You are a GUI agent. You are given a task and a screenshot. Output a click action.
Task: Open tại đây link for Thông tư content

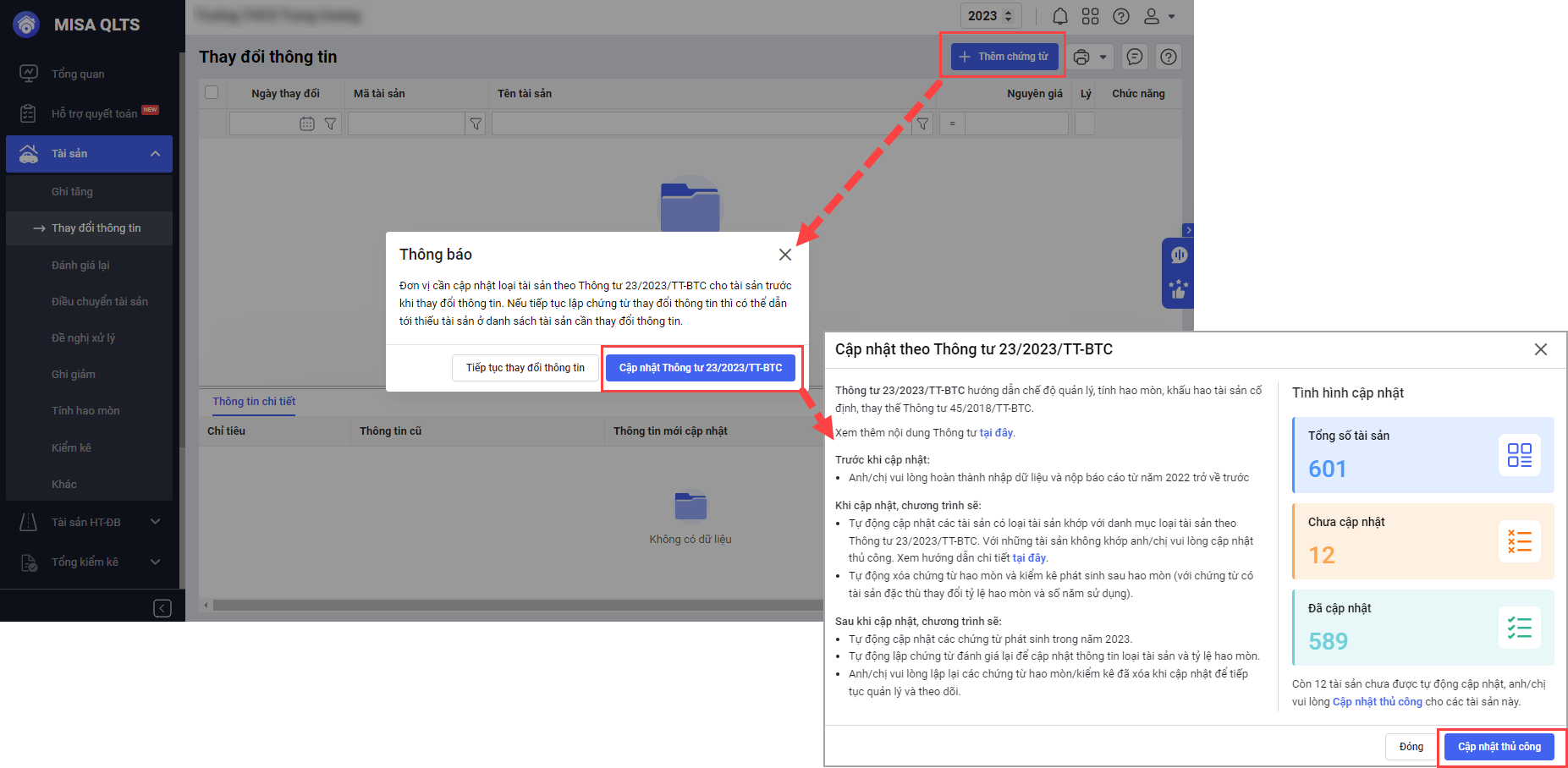996,433
